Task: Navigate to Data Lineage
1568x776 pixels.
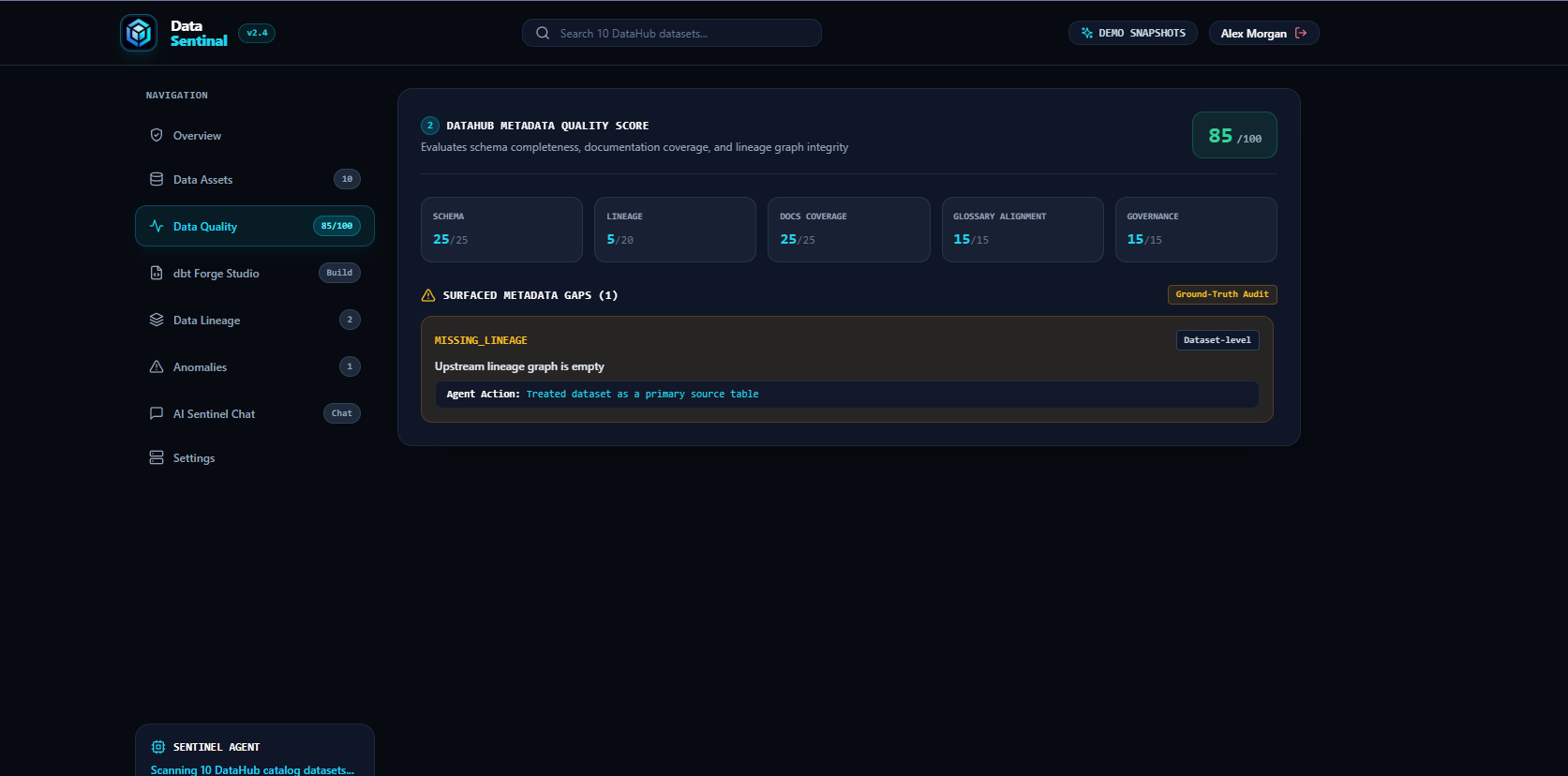Action: tap(255, 320)
